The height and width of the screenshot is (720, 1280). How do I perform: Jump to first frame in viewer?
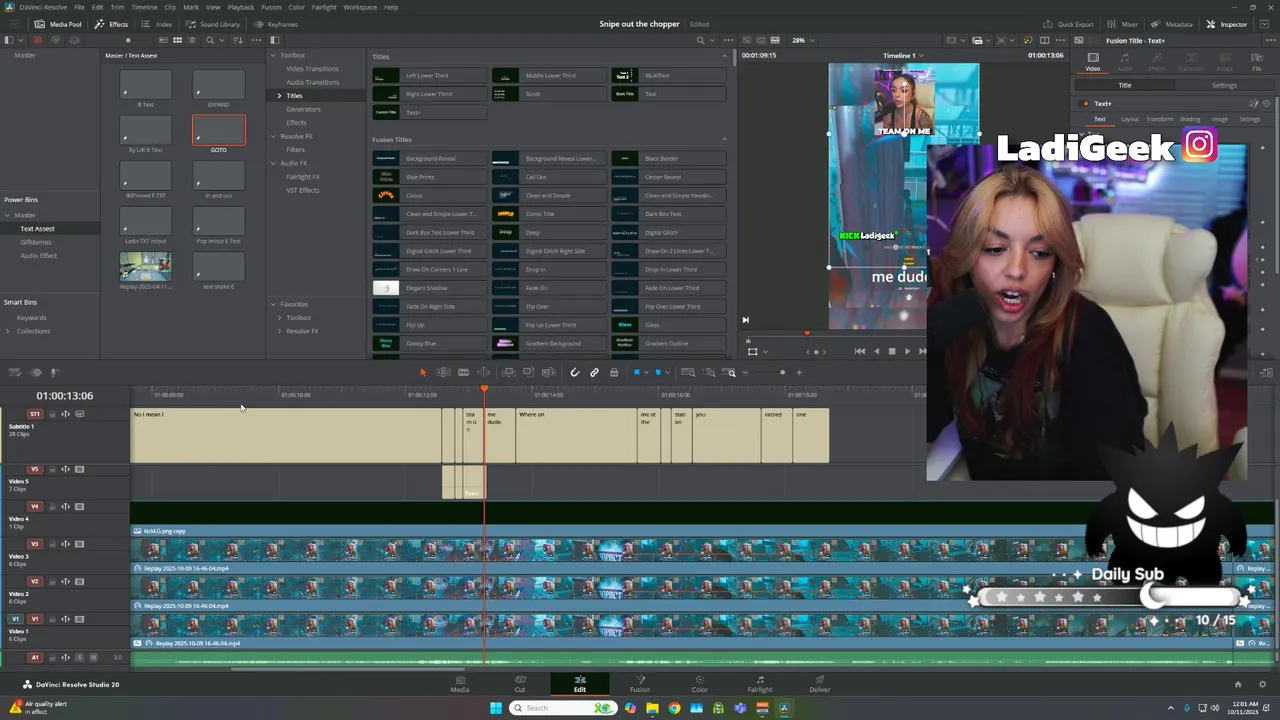click(860, 351)
